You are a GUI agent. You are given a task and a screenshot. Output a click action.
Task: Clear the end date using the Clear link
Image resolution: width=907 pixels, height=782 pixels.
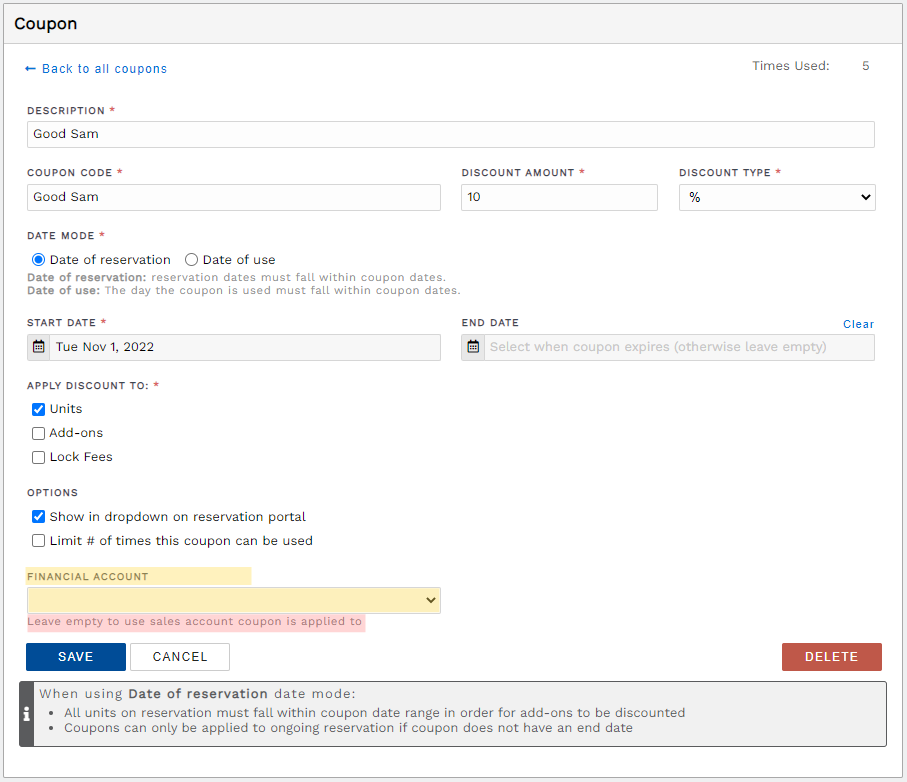tap(858, 324)
